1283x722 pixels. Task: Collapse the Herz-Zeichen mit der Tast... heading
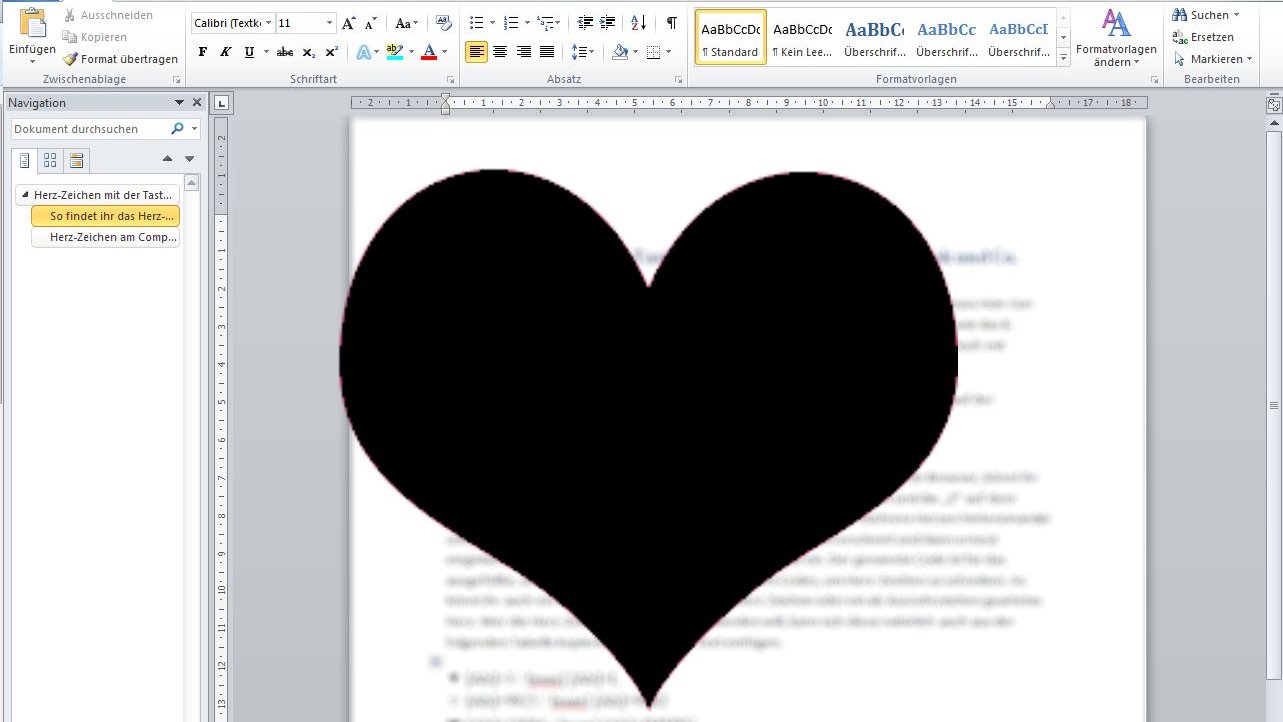(25, 195)
